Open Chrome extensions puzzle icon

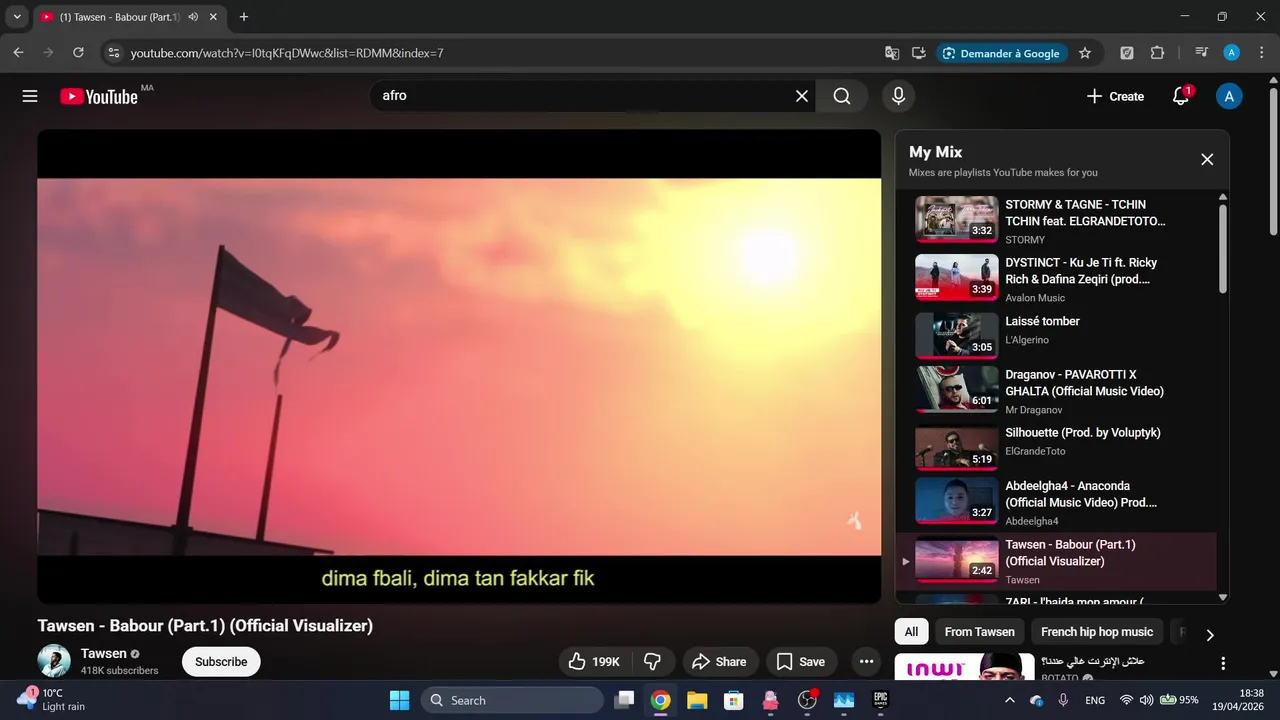pos(1157,53)
